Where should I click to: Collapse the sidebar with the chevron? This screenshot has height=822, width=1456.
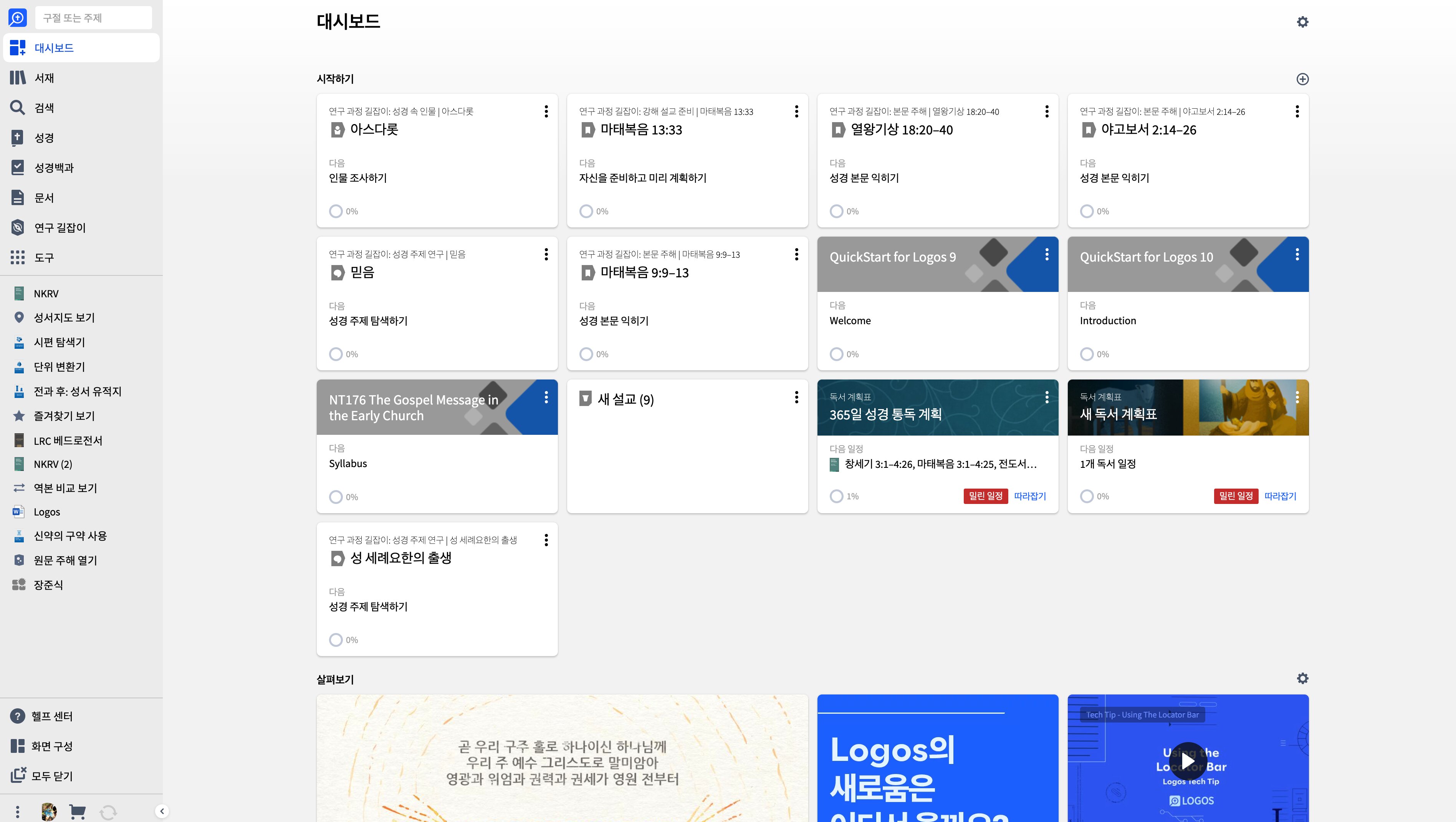(162, 812)
